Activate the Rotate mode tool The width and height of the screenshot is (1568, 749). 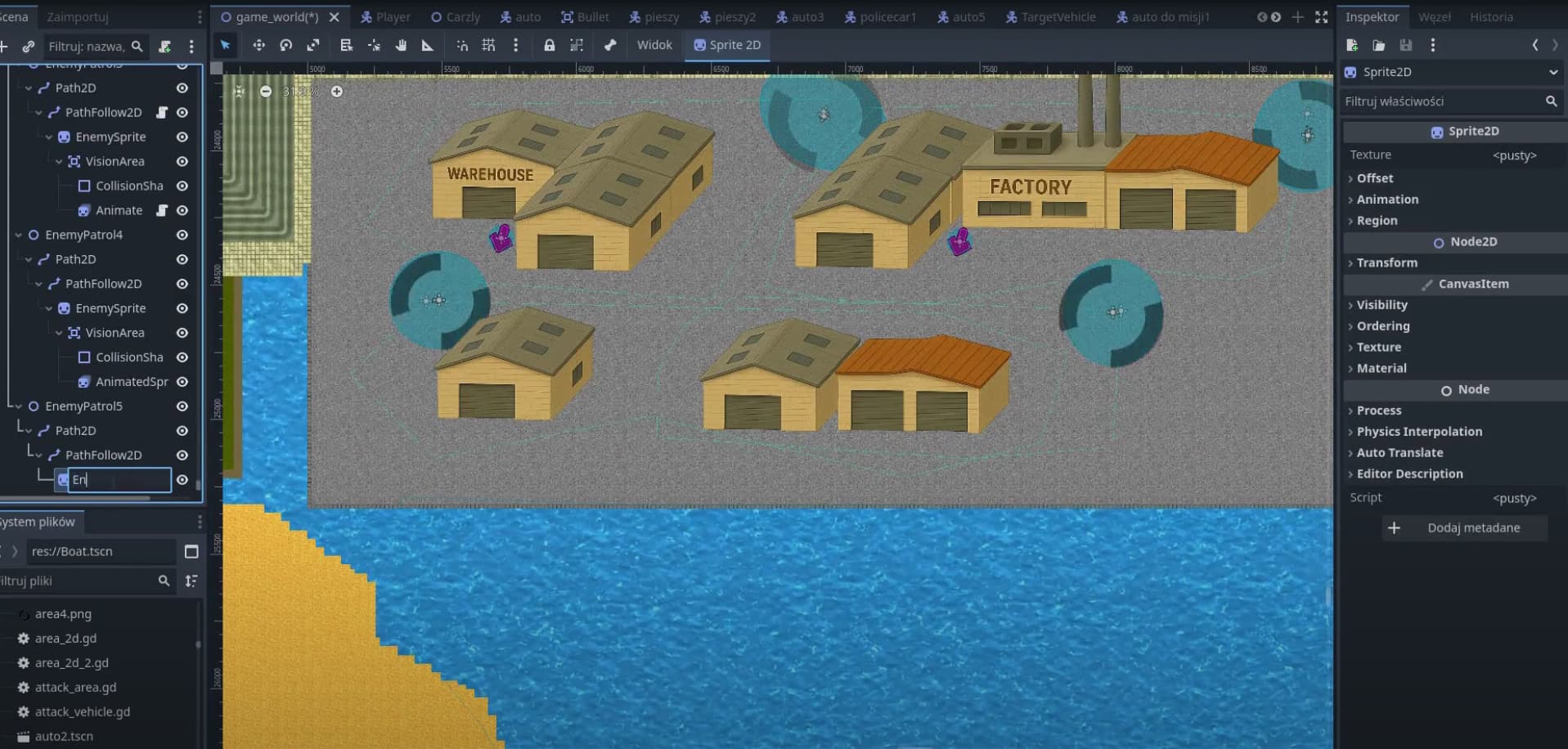click(x=285, y=45)
